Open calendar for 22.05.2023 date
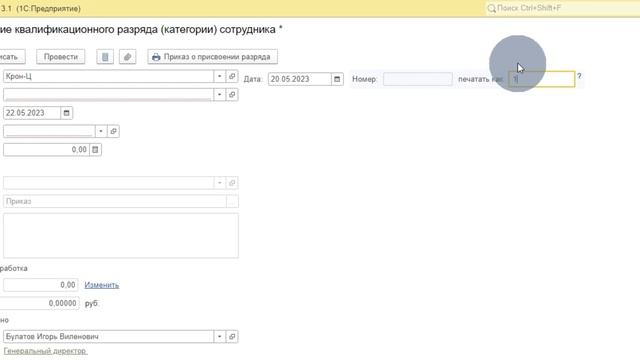 (x=67, y=113)
